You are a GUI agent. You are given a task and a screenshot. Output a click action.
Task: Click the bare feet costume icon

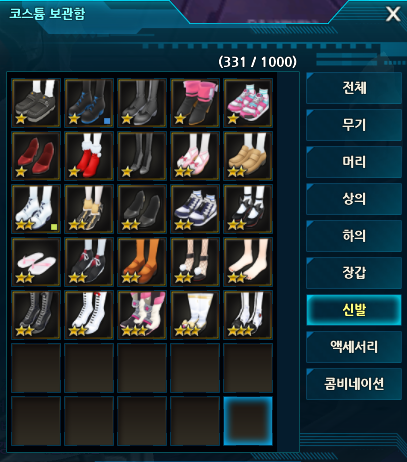pyautogui.click(x=248, y=262)
